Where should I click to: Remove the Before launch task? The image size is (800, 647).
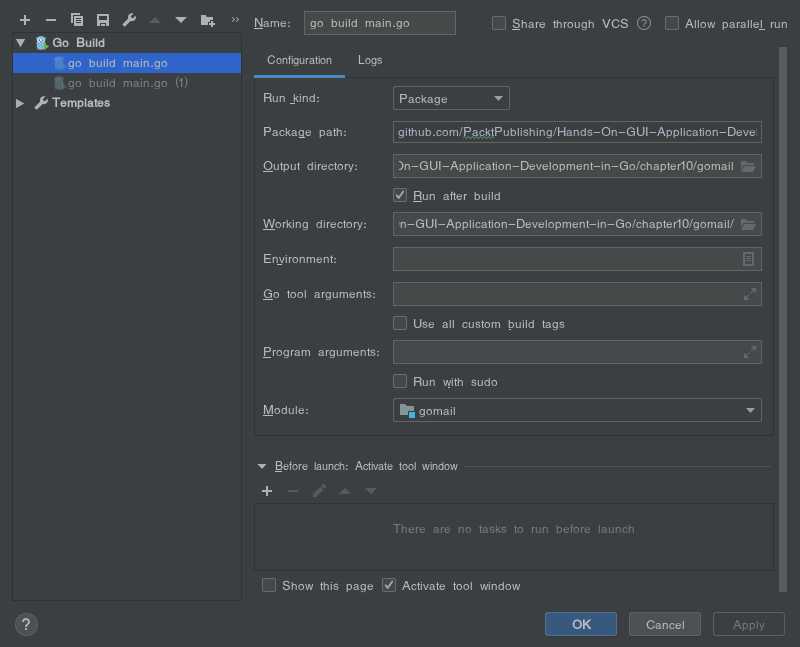(293, 491)
